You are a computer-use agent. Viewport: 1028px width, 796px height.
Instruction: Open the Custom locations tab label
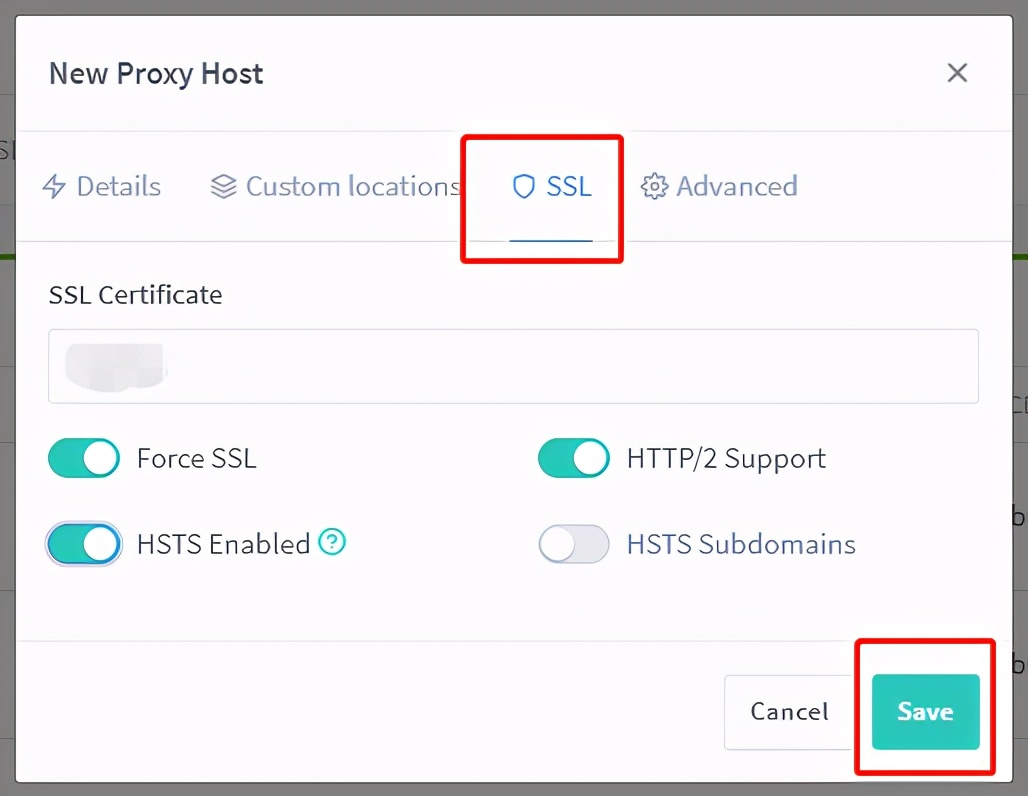click(352, 187)
